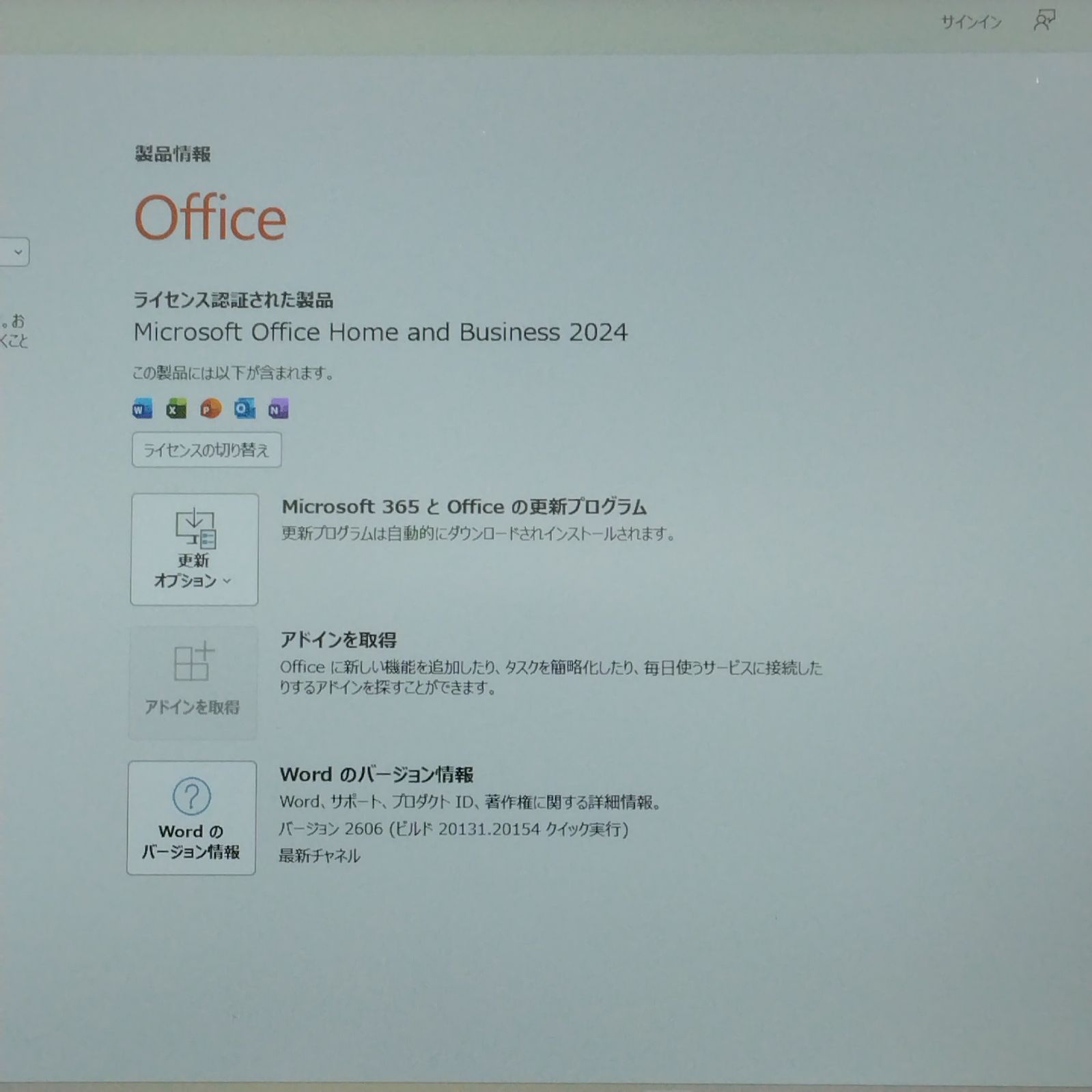Click the 更新プログラムは自動的に description text
The width and height of the screenshot is (1092, 1092).
[478, 534]
